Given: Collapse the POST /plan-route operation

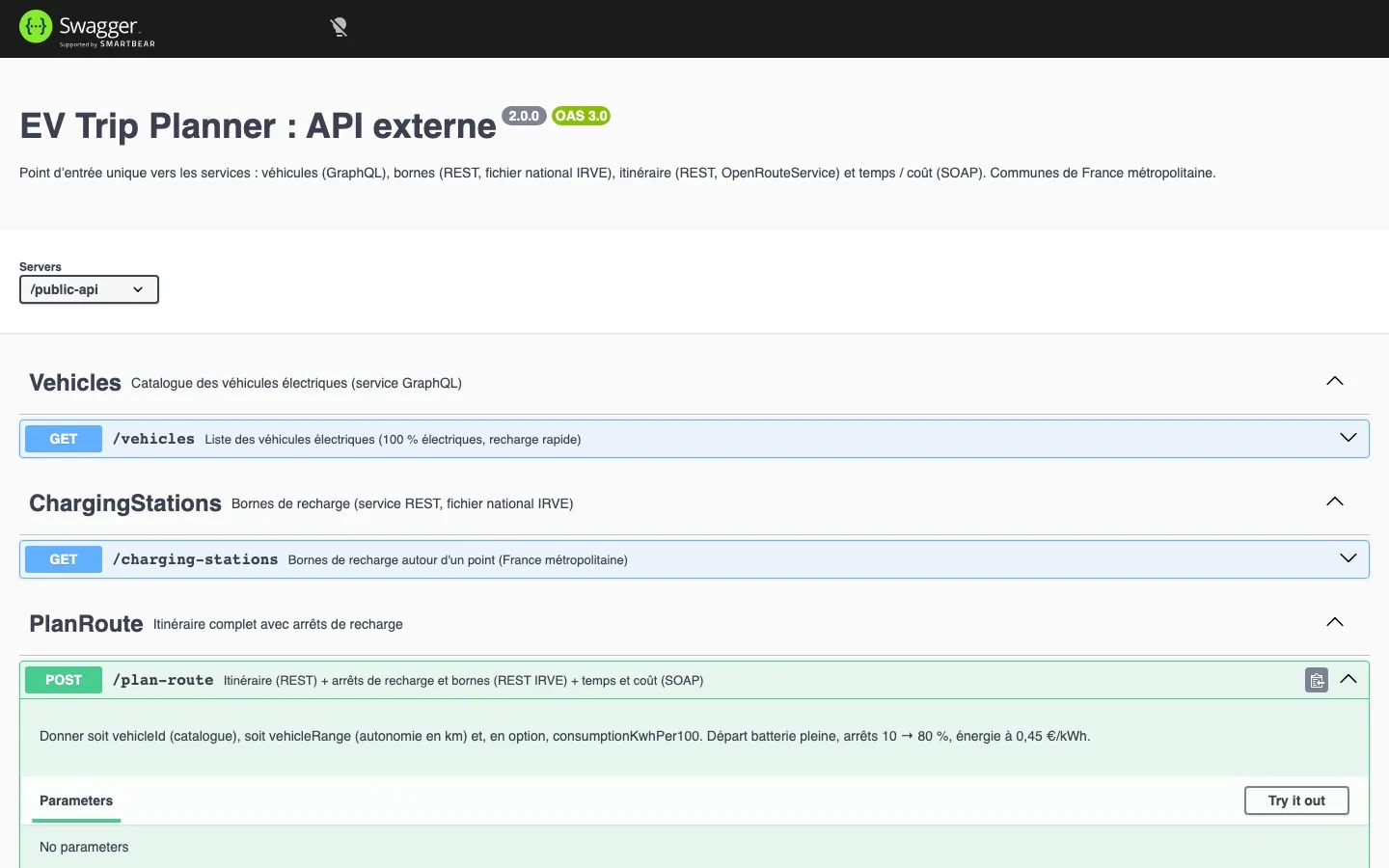Looking at the screenshot, I should coord(1348,680).
